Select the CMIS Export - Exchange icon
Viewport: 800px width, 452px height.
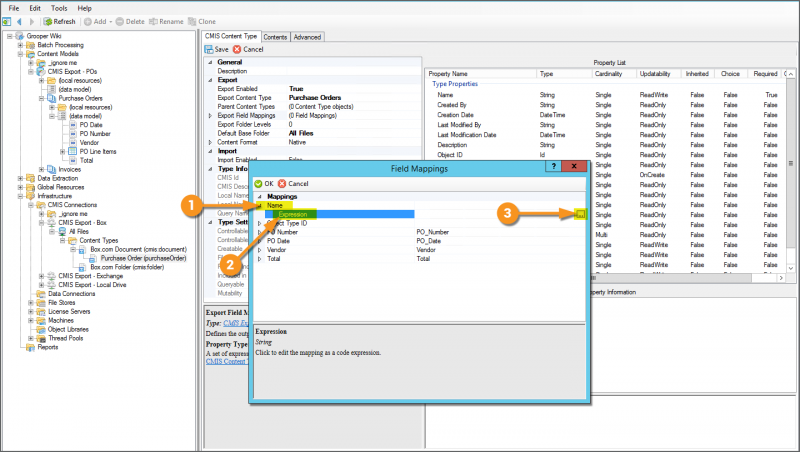click(x=52, y=276)
